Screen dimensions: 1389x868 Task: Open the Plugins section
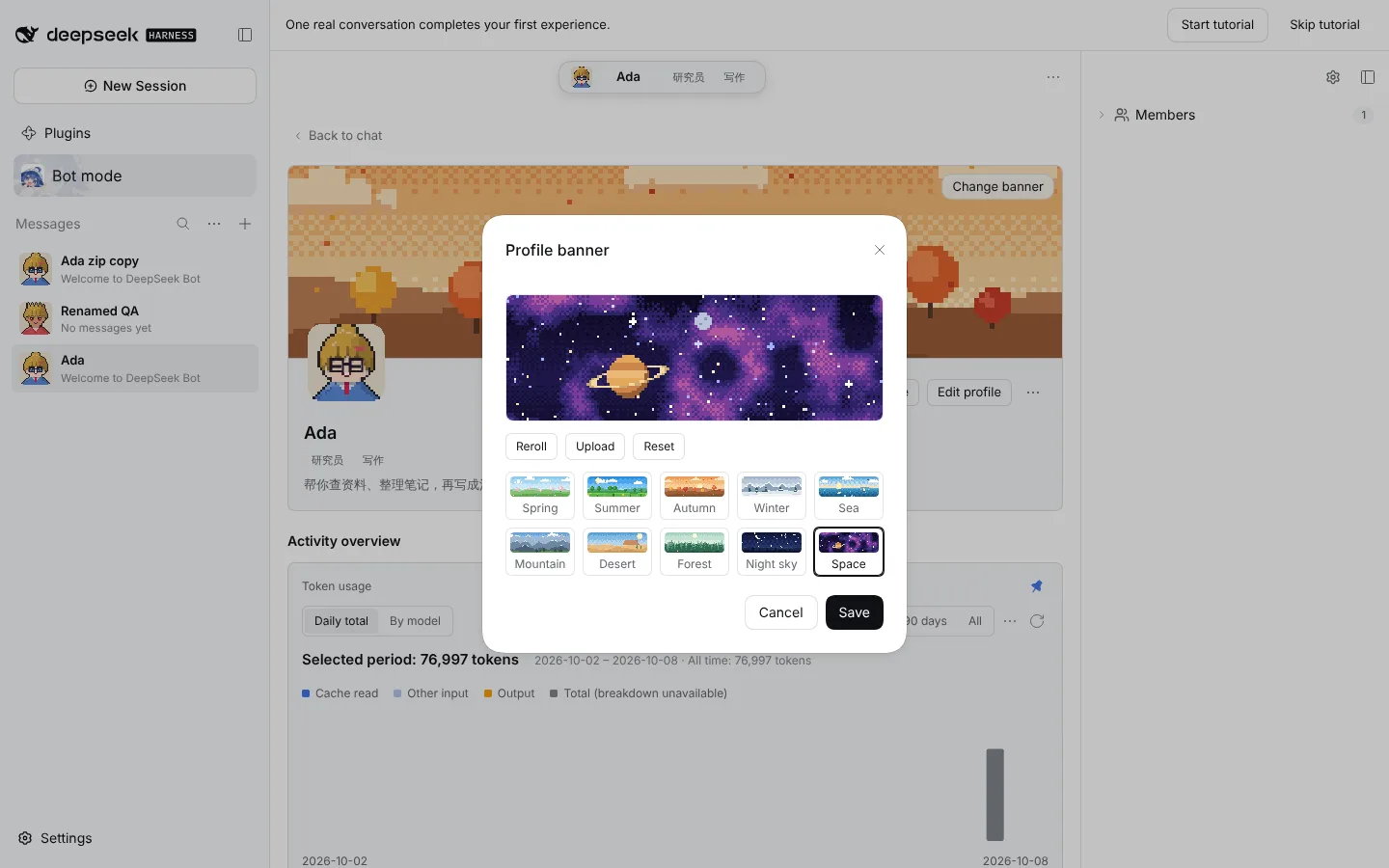coord(135,133)
